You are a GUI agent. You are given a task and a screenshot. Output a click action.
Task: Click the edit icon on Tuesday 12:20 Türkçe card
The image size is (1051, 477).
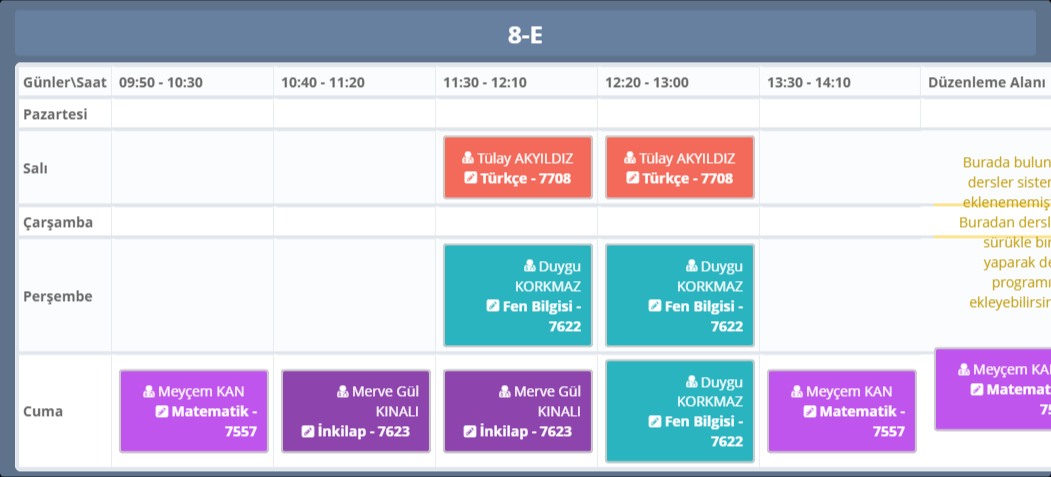pos(633,178)
